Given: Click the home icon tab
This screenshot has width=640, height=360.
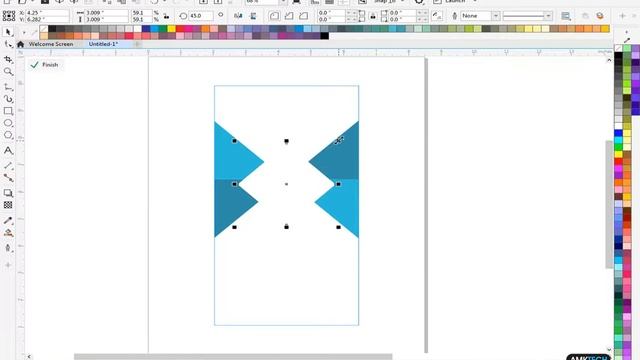Looking at the screenshot, I should pyautogui.click(x=20, y=44).
